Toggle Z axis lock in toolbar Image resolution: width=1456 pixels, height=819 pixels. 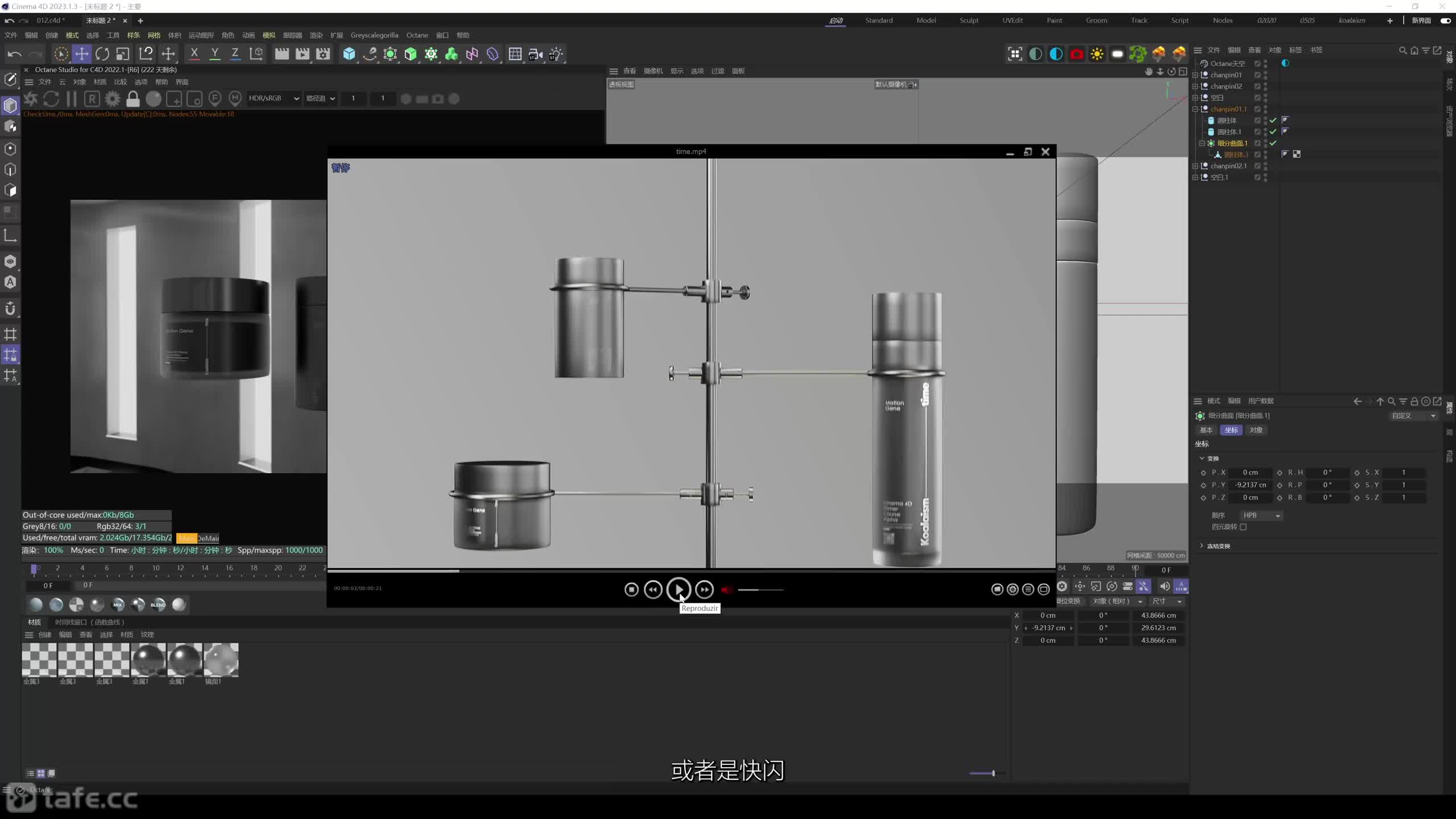235,54
